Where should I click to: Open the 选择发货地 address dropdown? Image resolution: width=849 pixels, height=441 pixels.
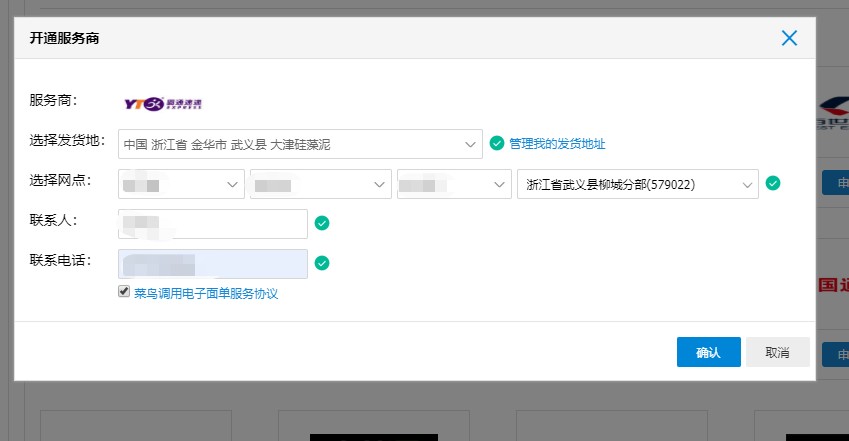coord(300,144)
